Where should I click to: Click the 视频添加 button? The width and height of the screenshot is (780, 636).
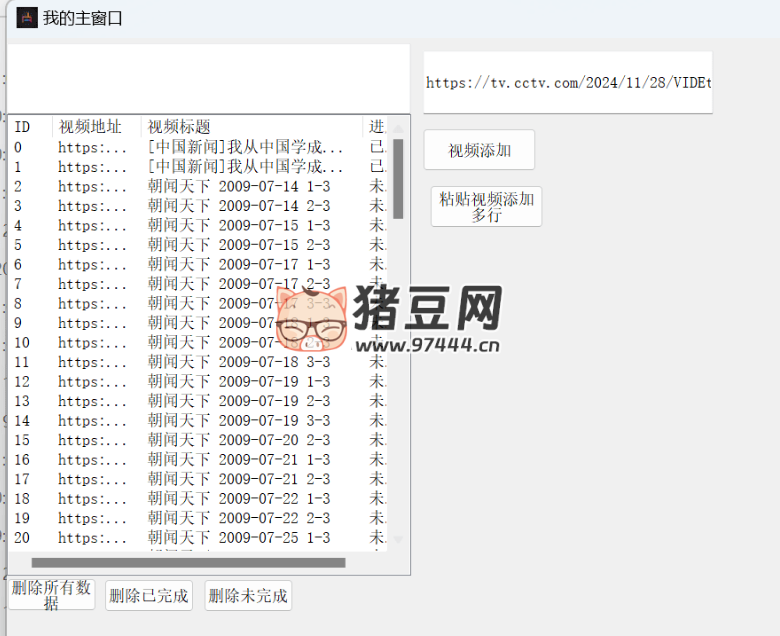pos(479,150)
